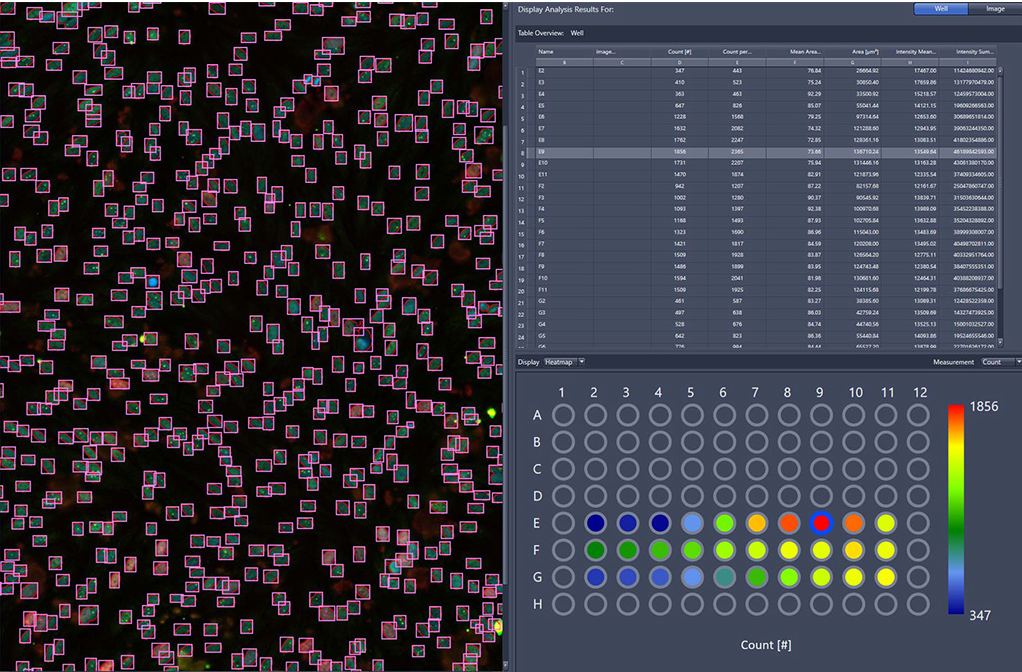Select orange well E7 in heatmap

[x=757, y=523]
